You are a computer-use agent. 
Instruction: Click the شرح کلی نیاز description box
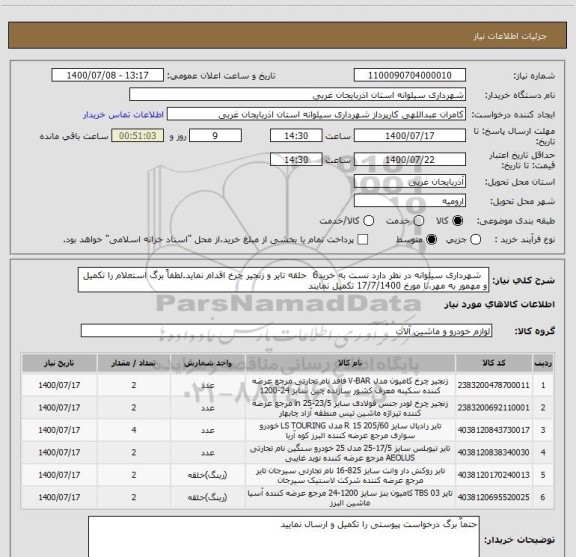[284, 280]
